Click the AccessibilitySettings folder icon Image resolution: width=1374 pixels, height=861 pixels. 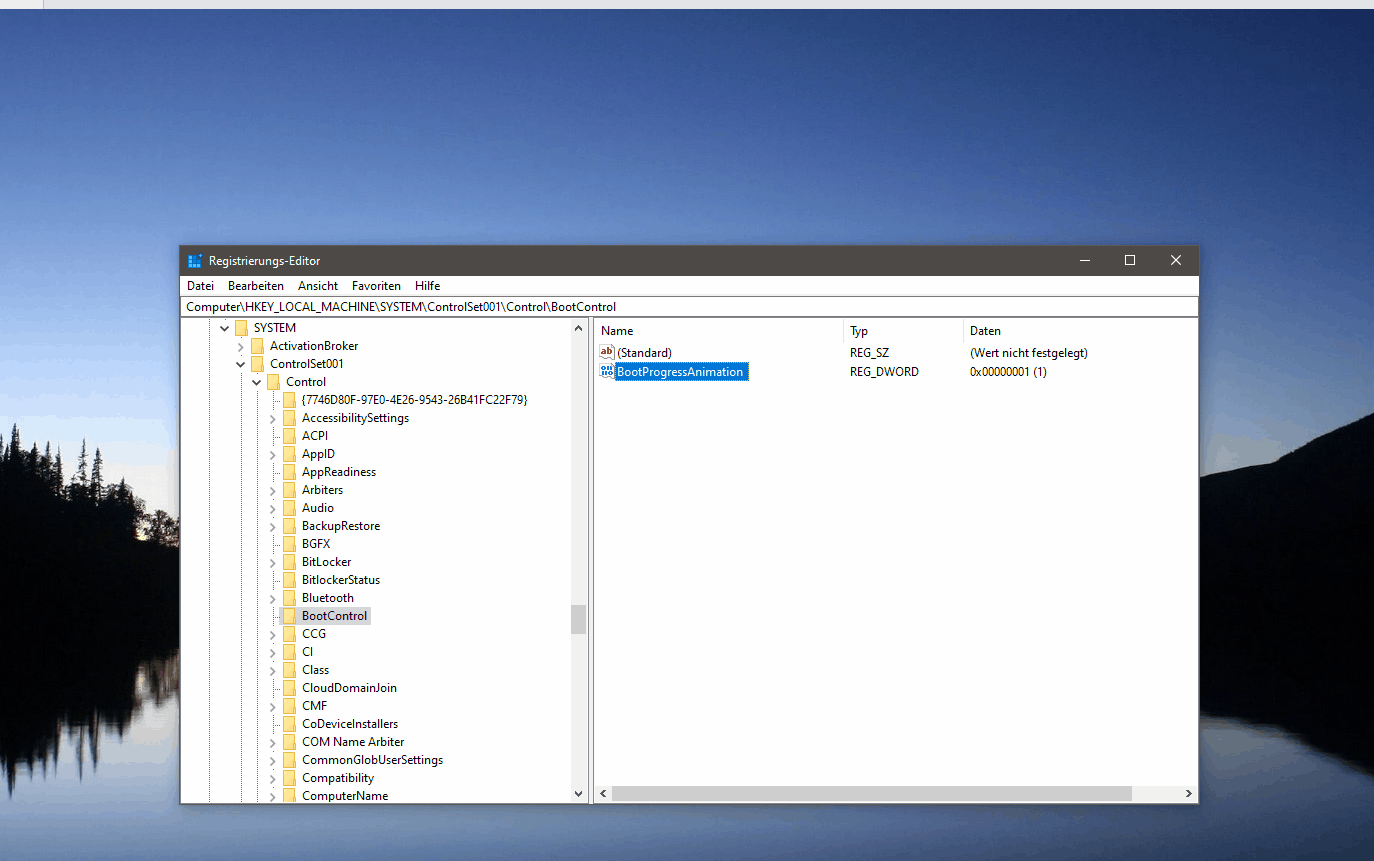click(x=289, y=418)
